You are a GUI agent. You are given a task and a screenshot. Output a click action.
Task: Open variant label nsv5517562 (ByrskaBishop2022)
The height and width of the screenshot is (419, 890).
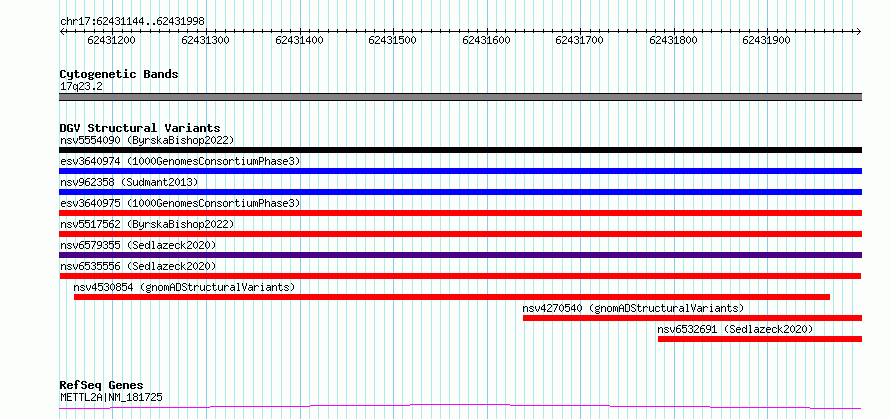pyautogui.click(x=147, y=224)
